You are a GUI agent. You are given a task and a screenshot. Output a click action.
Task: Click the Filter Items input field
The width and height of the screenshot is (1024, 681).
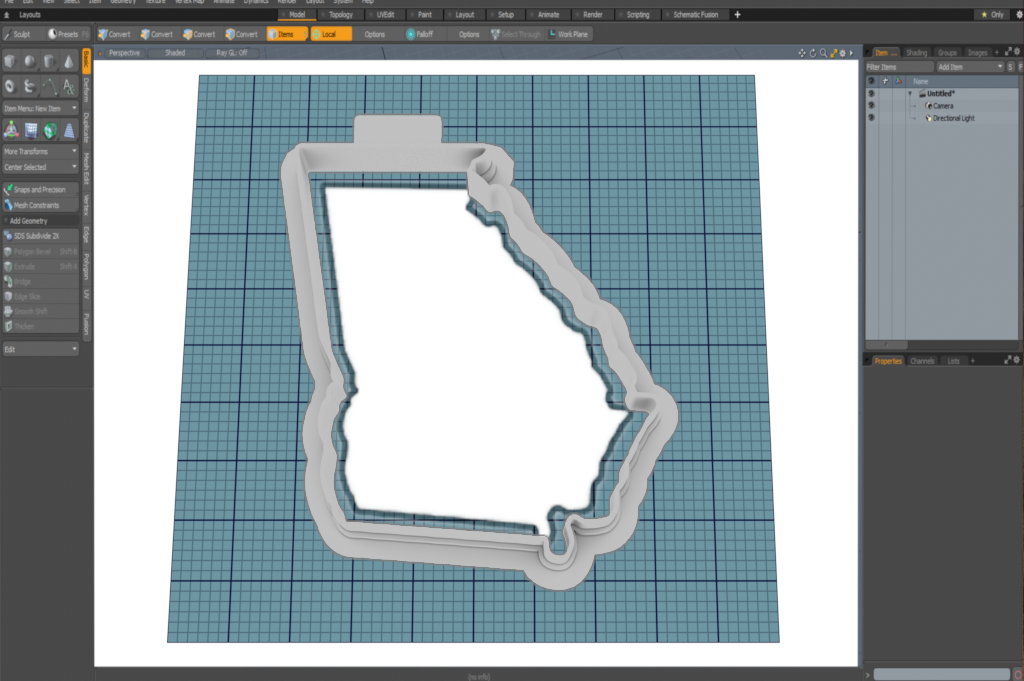click(x=900, y=67)
